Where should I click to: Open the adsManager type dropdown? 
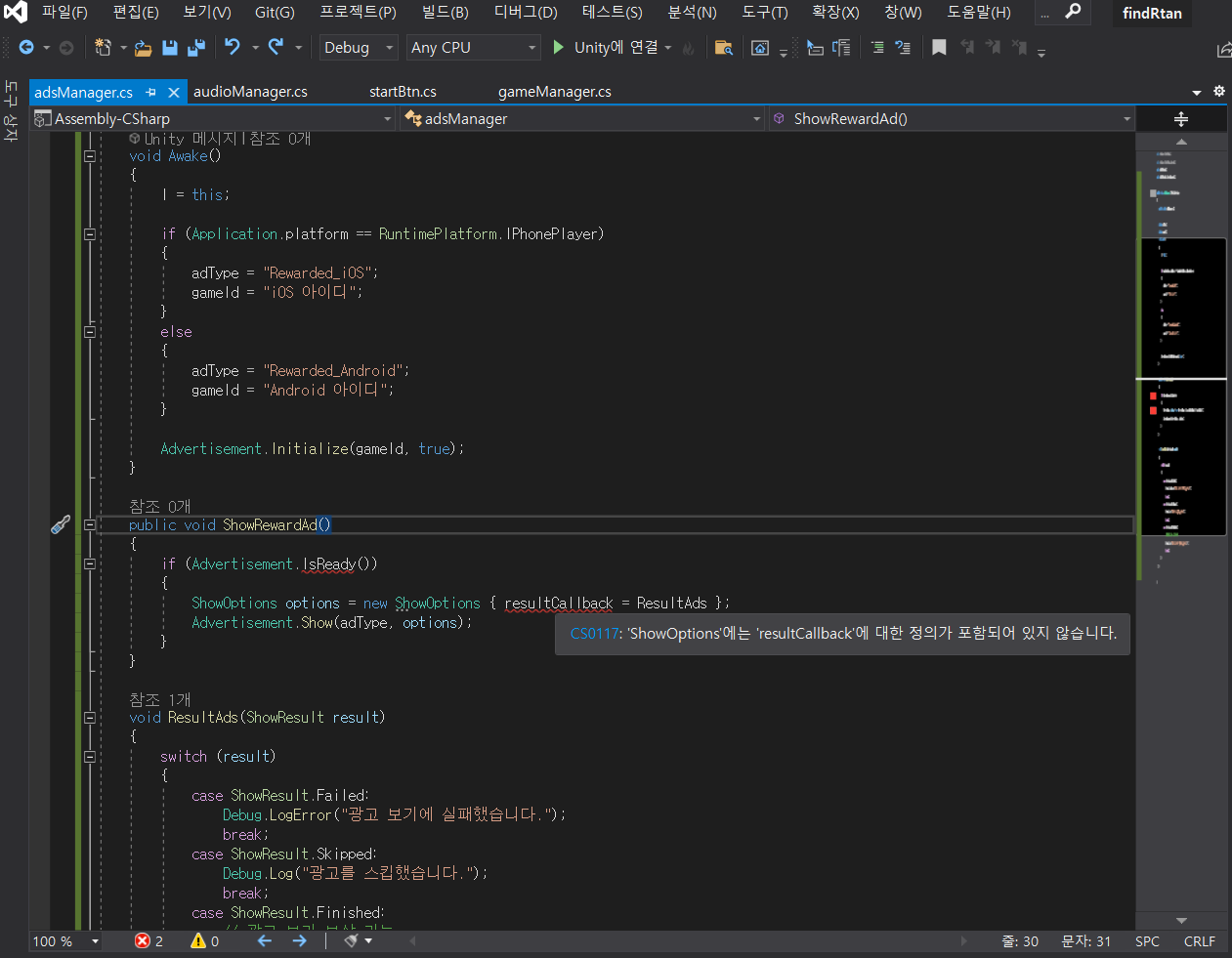(583, 119)
